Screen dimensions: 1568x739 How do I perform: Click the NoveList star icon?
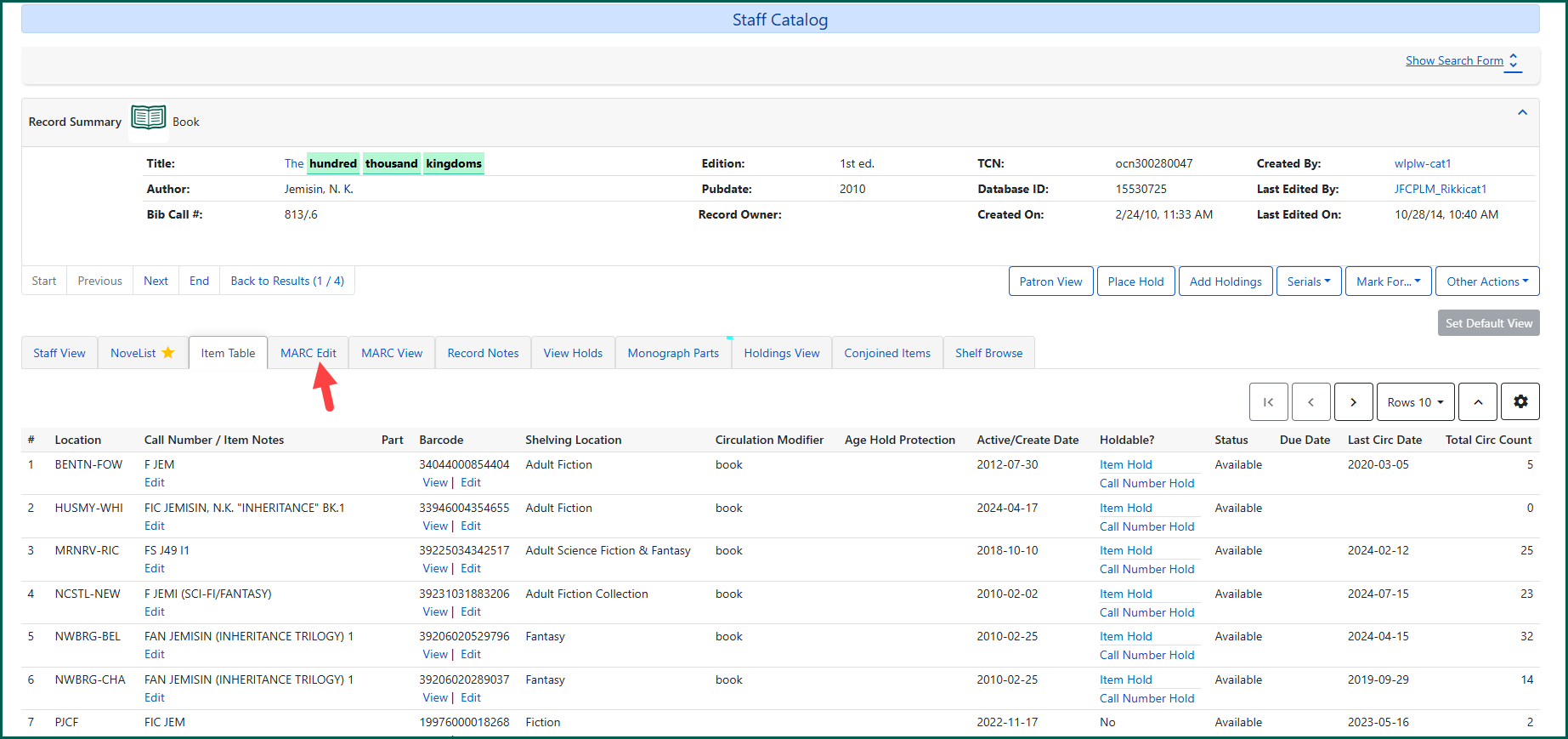click(x=168, y=353)
